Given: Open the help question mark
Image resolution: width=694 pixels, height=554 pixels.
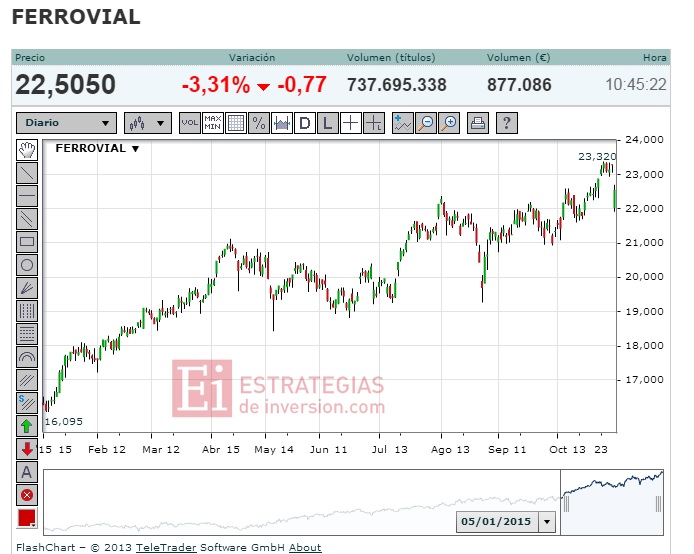Looking at the screenshot, I should [x=507, y=123].
